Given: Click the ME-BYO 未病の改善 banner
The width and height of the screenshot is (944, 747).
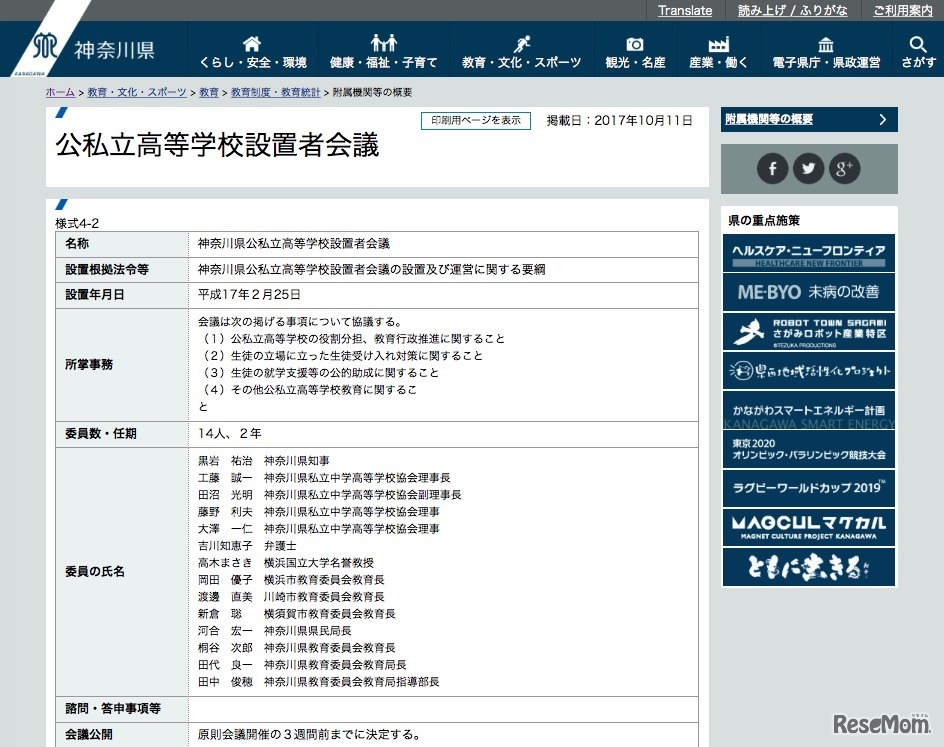Looking at the screenshot, I should [x=808, y=293].
